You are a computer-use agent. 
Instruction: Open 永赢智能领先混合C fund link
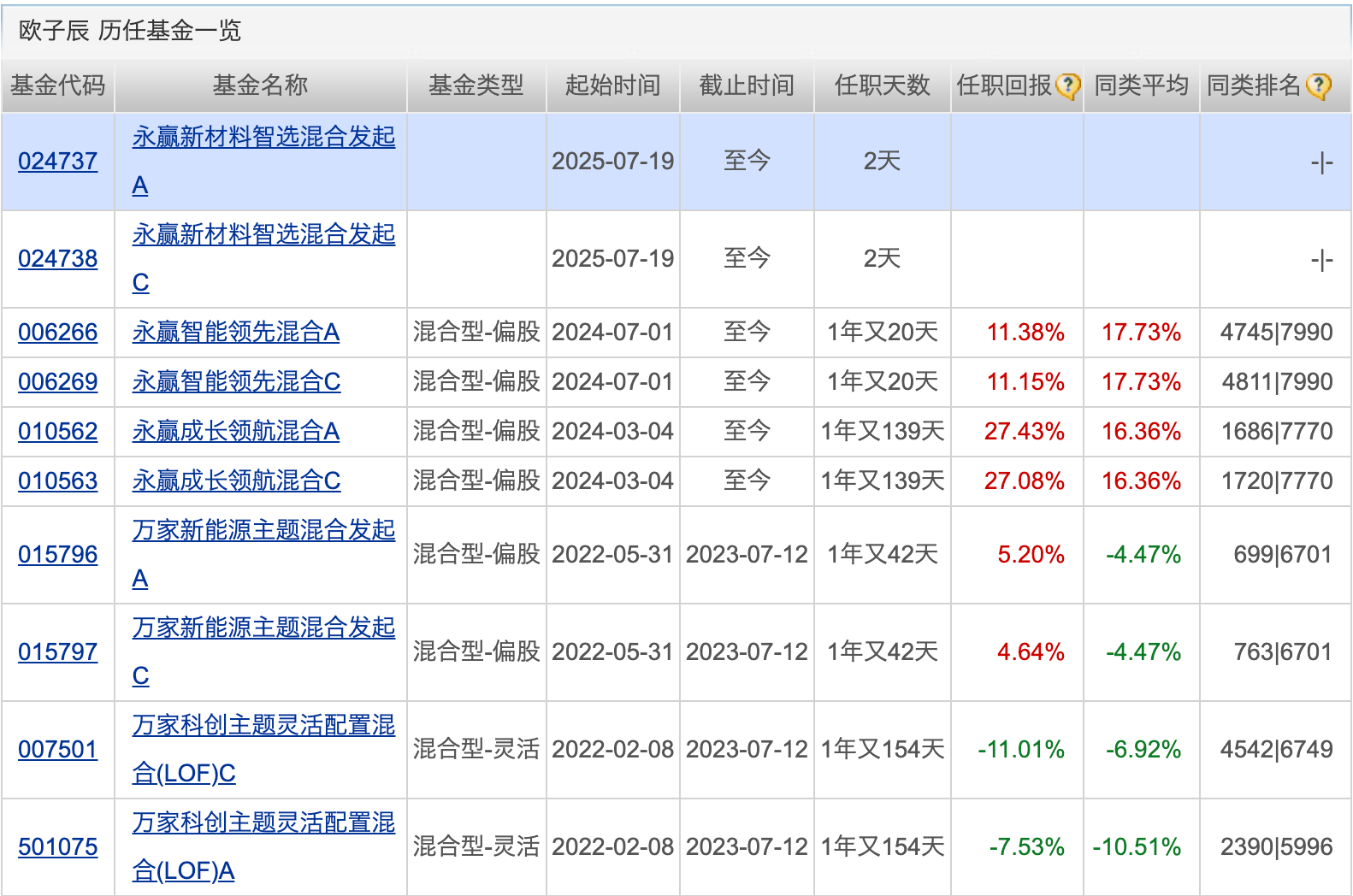[236, 381]
